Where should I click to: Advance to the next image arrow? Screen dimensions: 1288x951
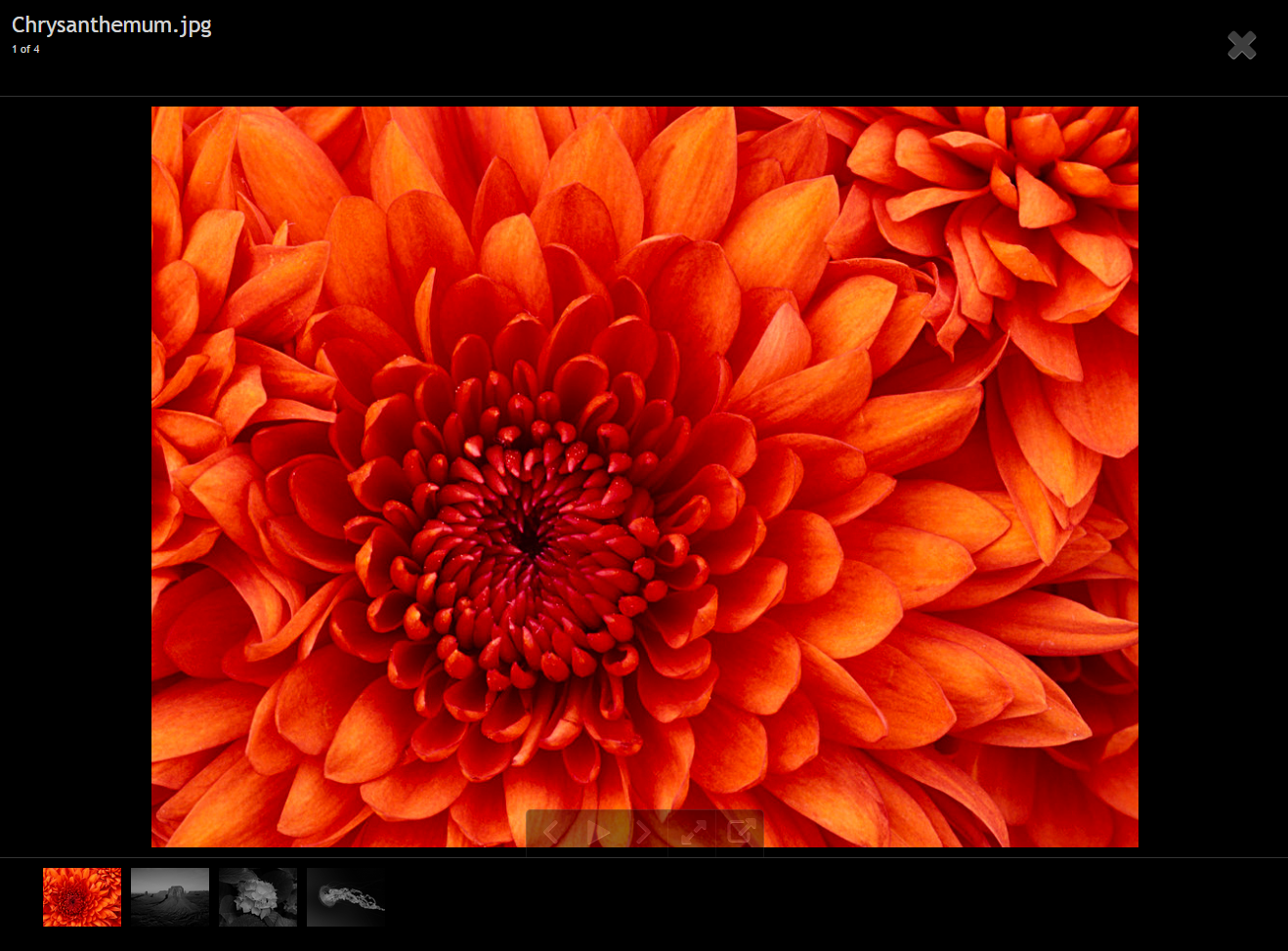(x=645, y=832)
